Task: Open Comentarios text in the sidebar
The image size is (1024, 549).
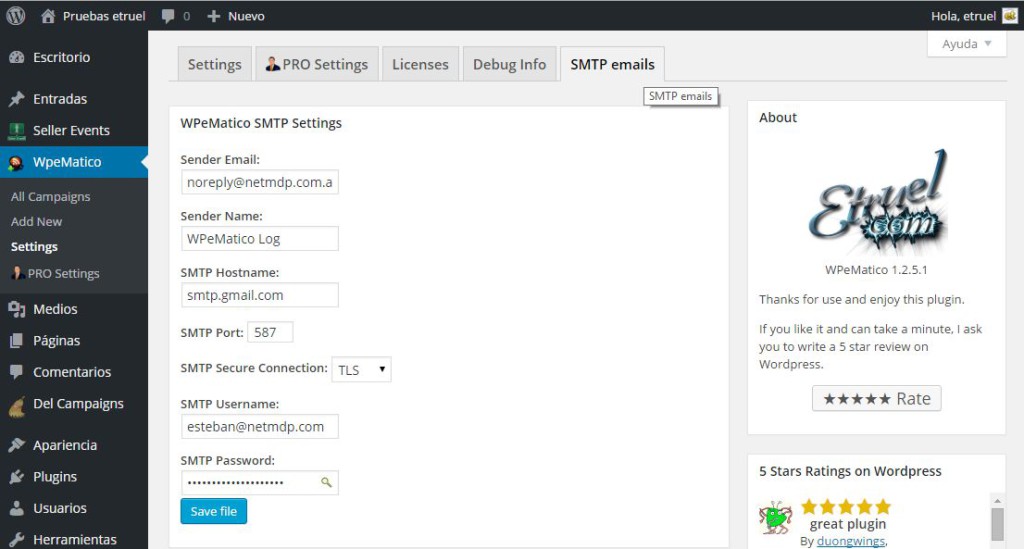Action: click(72, 372)
